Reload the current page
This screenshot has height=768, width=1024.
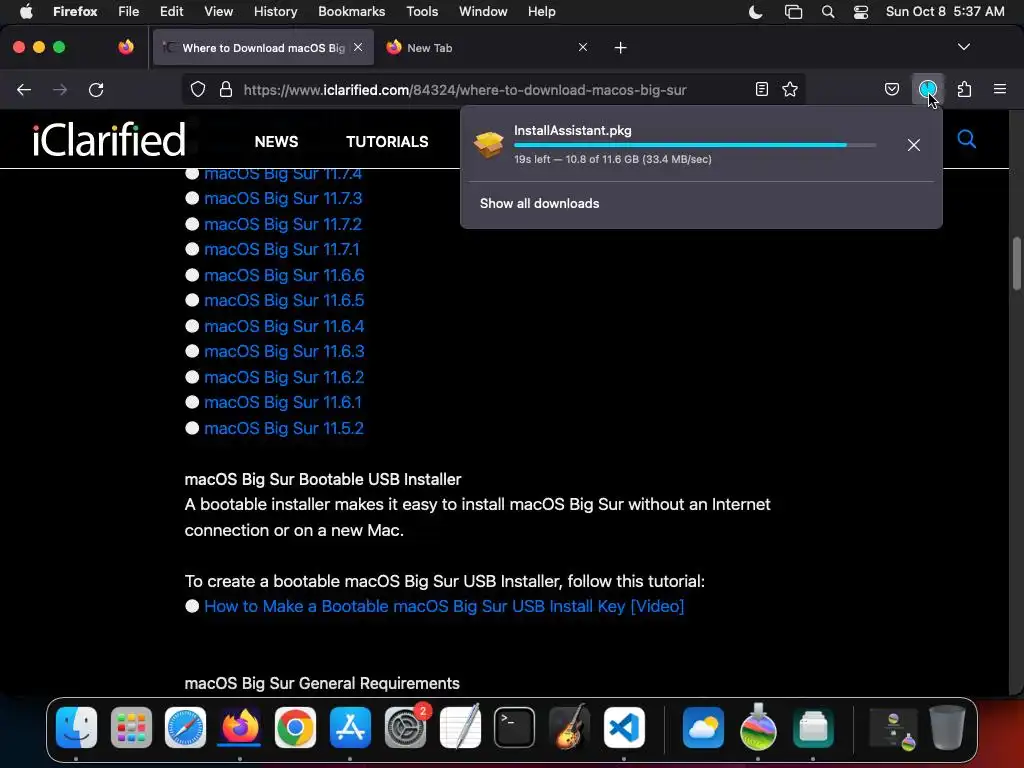pos(96,89)
